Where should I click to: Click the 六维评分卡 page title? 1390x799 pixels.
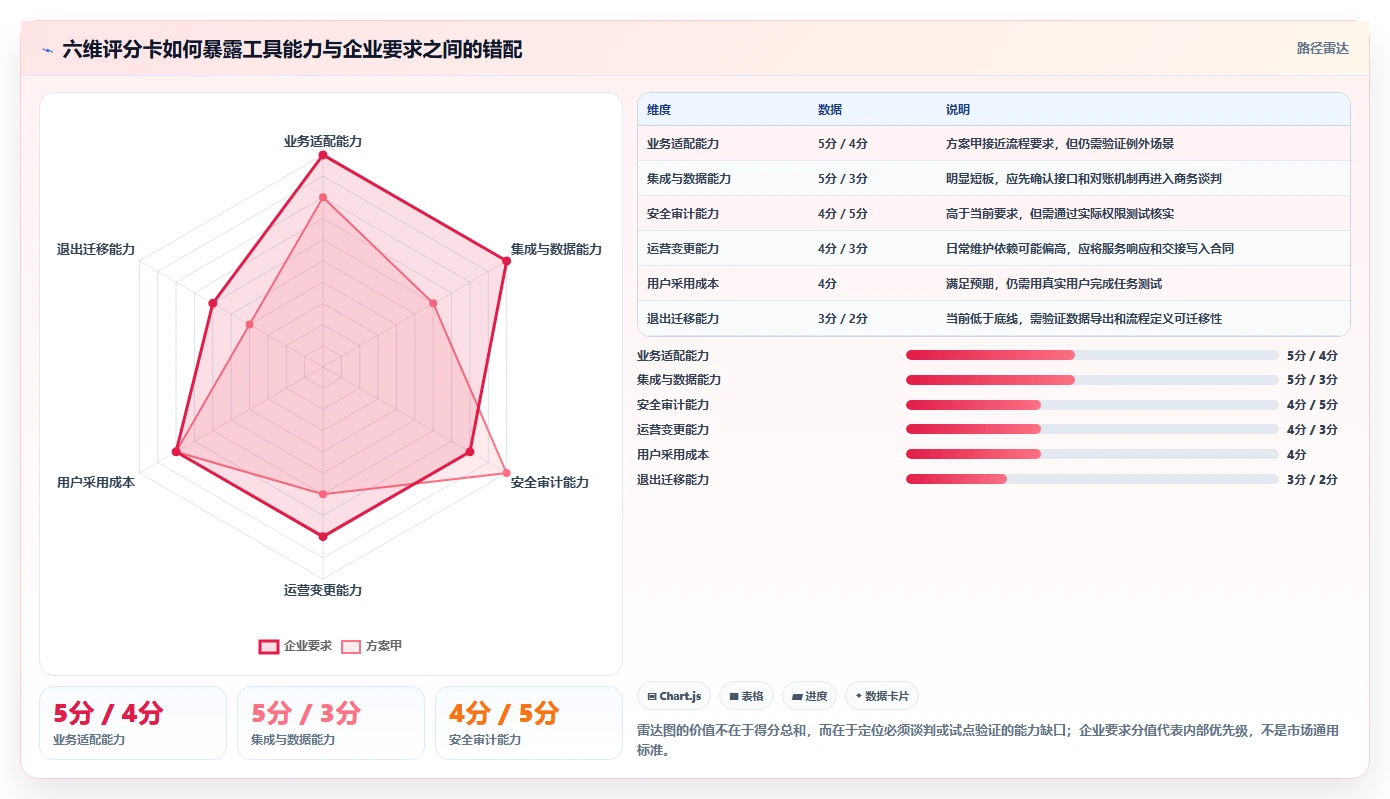pos(292,49)
